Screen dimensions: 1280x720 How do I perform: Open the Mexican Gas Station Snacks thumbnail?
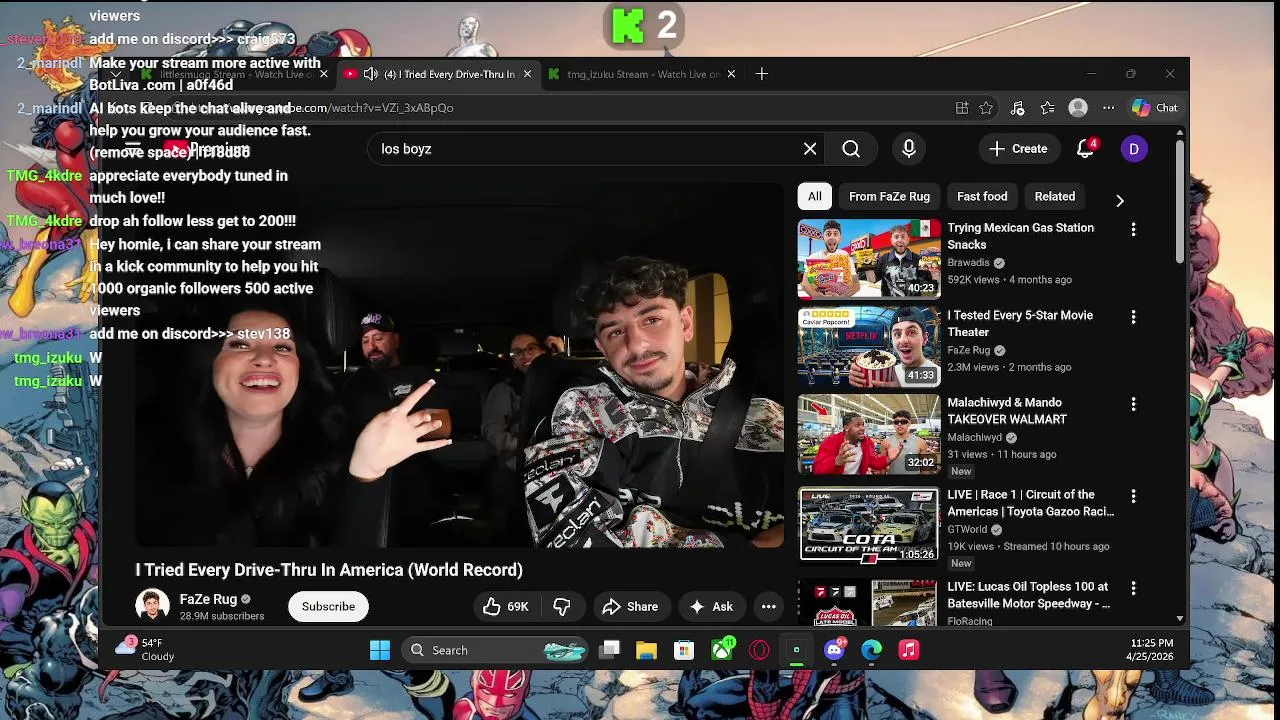tap(869, 259)
